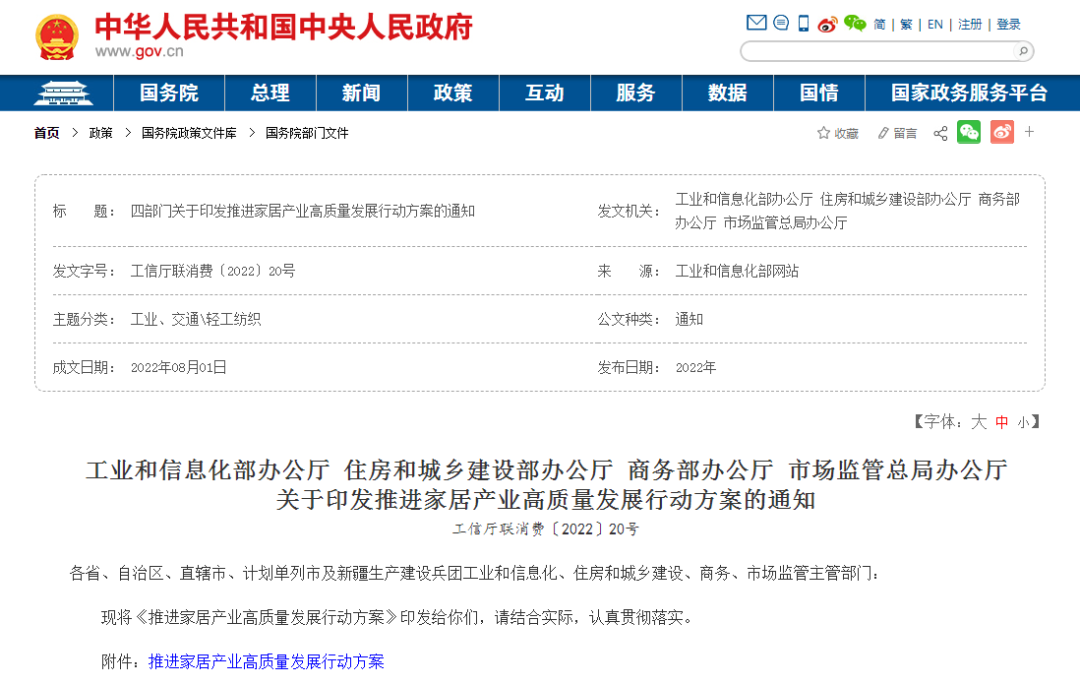
Task: Click the search magnifier icon
Action: [x=1022, y=51]
